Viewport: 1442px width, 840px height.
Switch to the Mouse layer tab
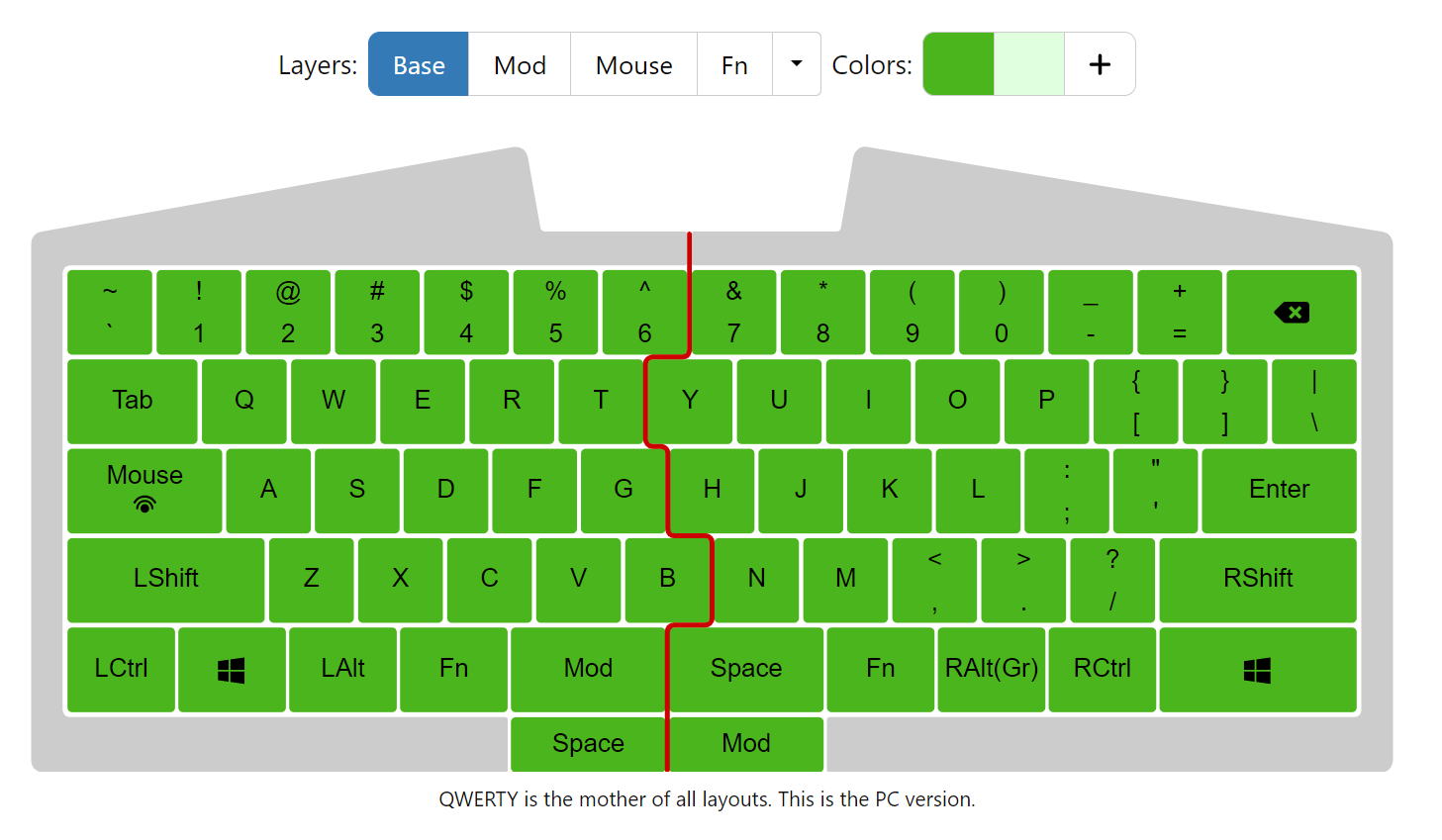tap(633, 64)
